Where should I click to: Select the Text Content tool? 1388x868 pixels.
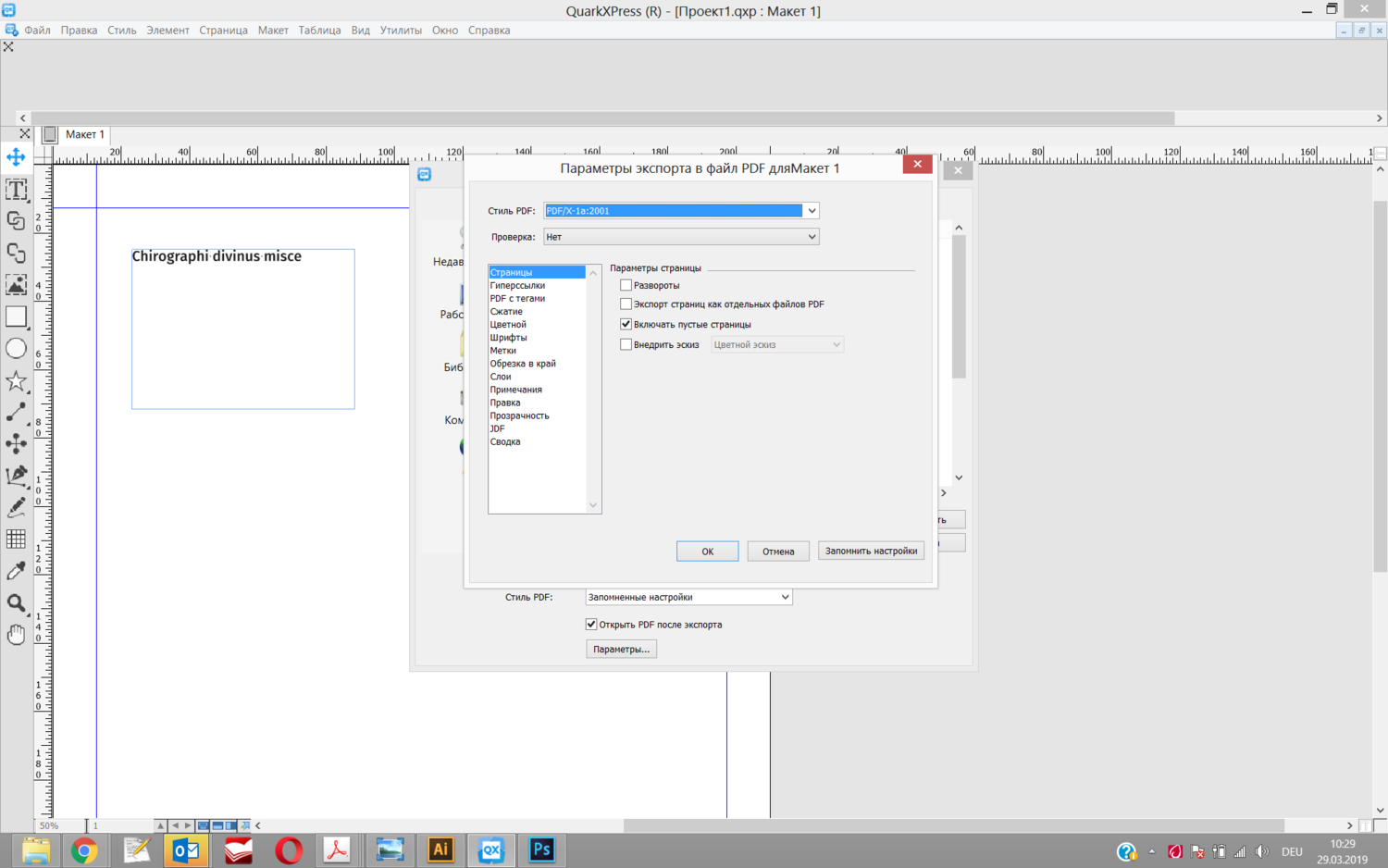[x=16, y=190]
